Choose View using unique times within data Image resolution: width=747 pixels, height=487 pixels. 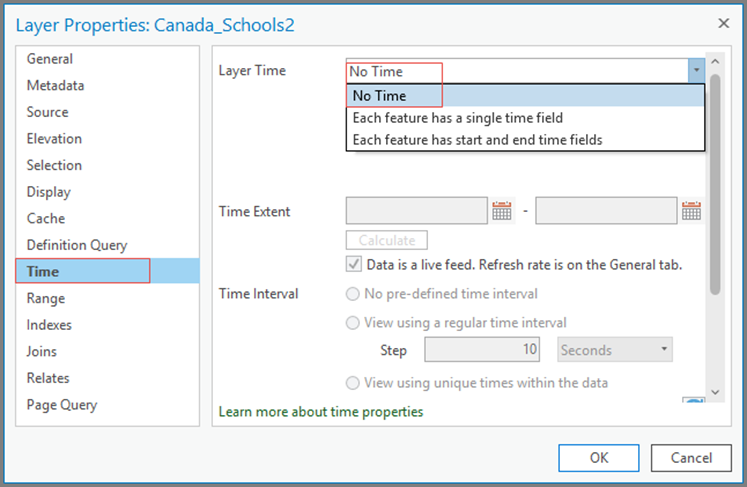pos(353,383)
